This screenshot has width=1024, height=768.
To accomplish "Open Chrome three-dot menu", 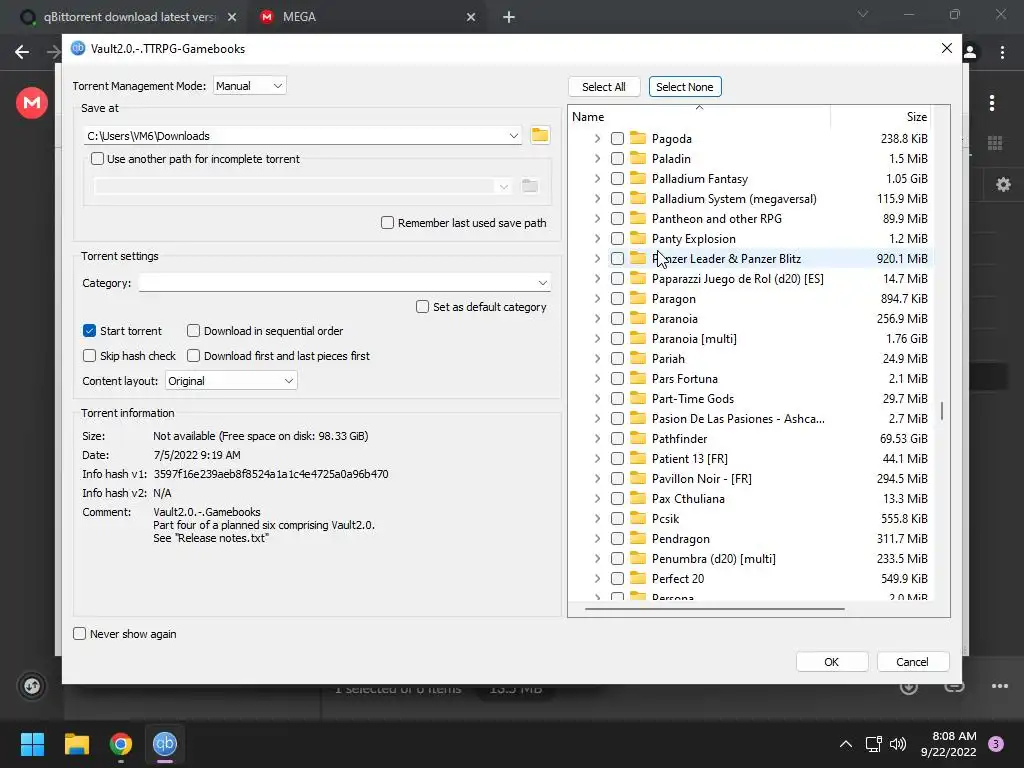I will (1002, 52).
